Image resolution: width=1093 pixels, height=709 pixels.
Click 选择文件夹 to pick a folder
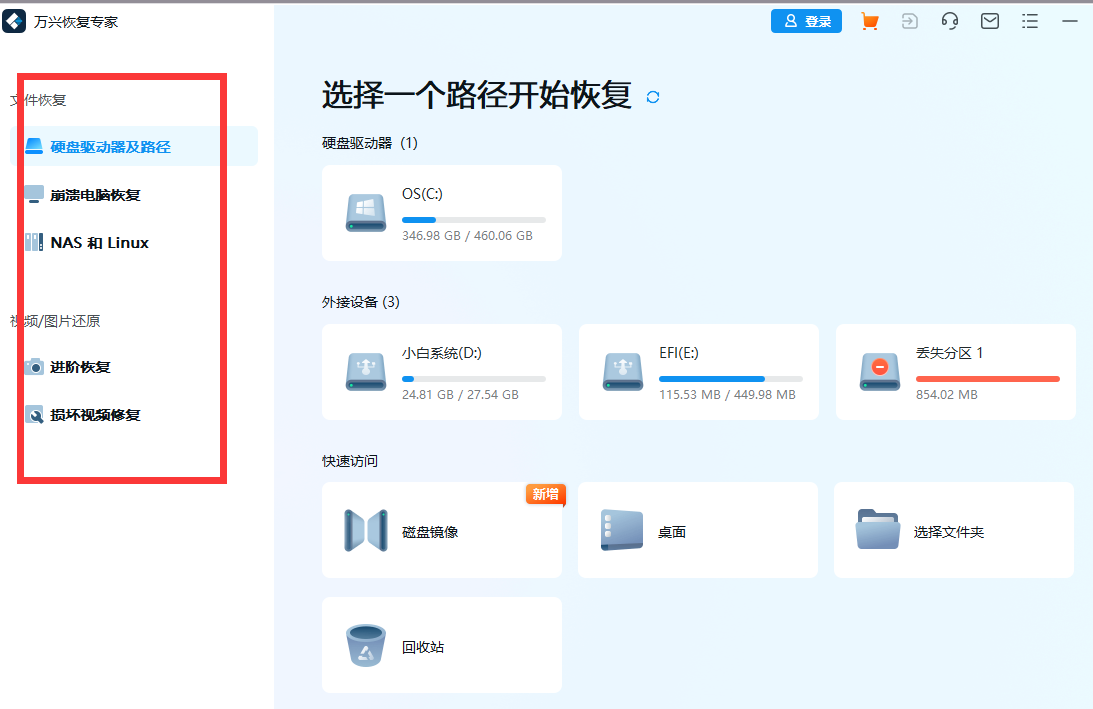pos(954,530)
